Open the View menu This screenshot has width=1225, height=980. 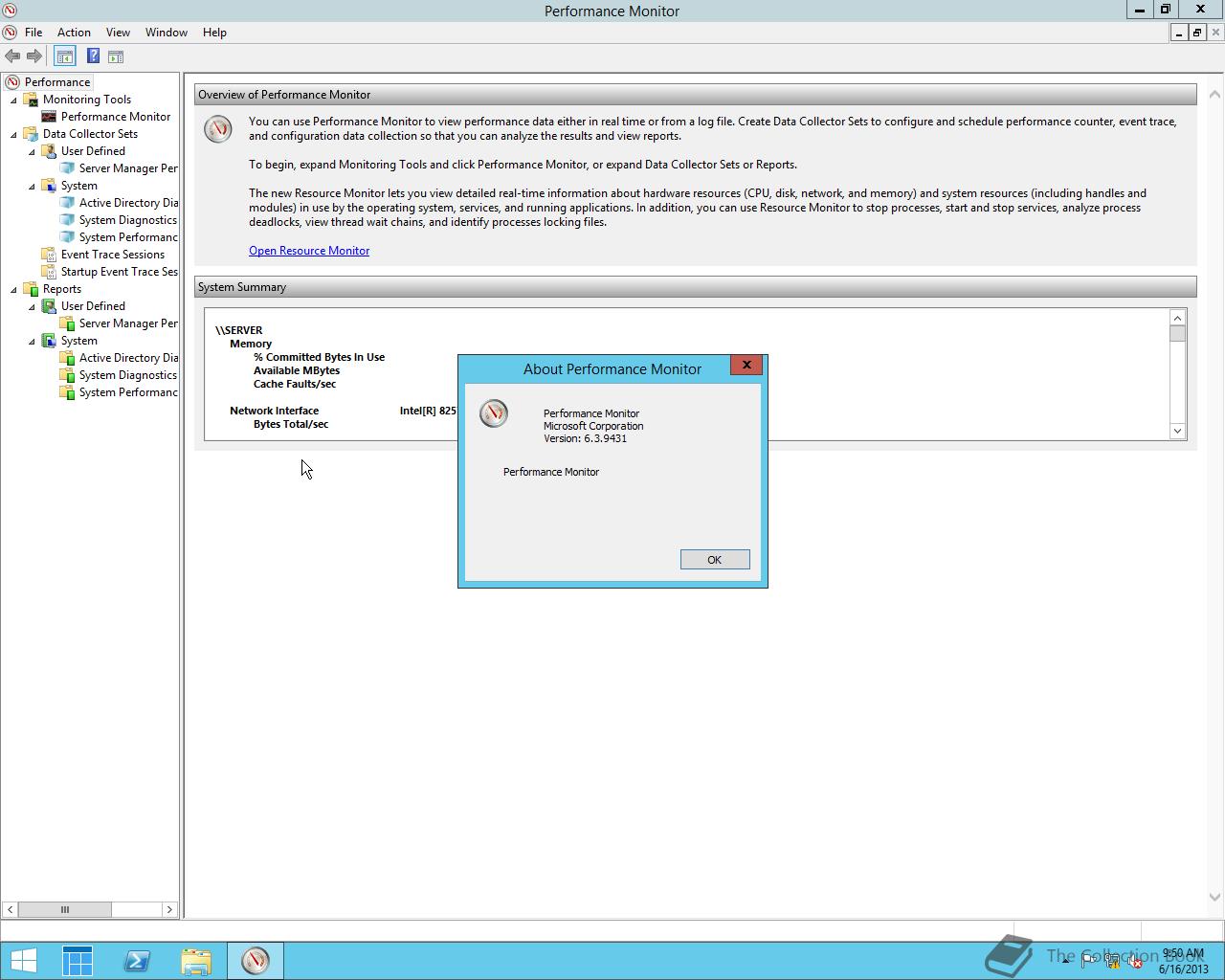[x=118, y=33]
